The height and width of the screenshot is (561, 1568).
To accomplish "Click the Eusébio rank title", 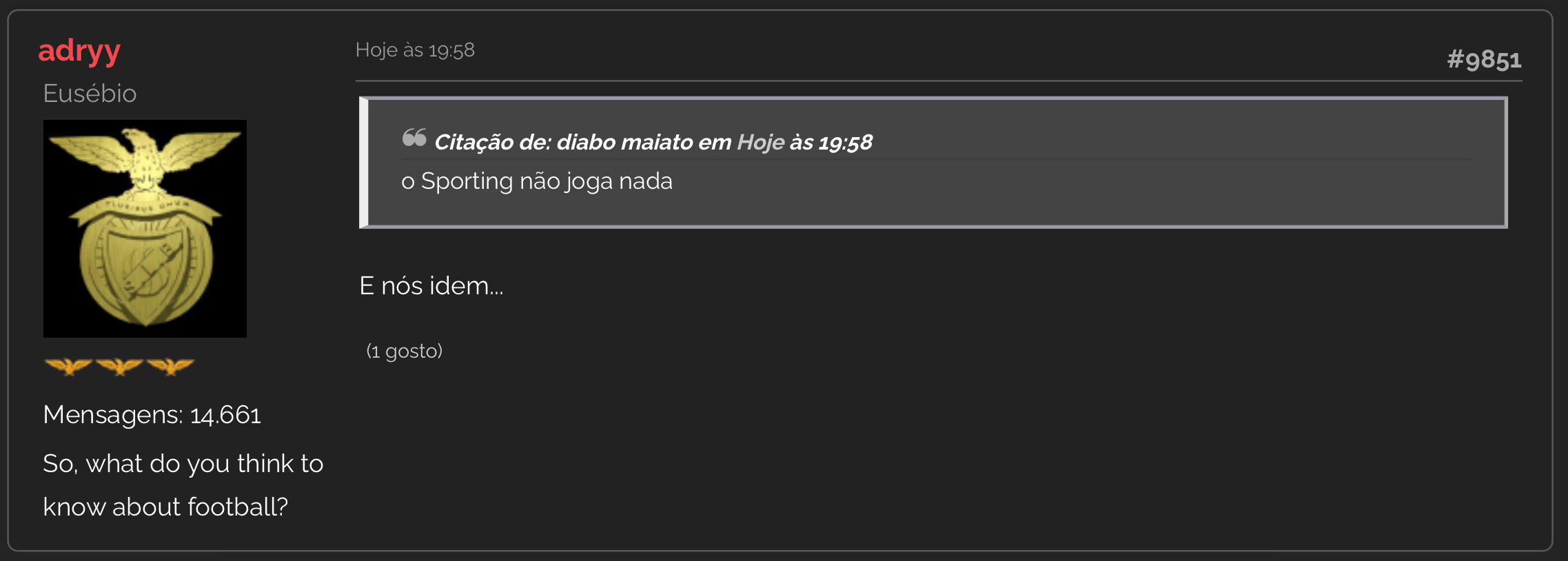I will click(x=90, y=93).
